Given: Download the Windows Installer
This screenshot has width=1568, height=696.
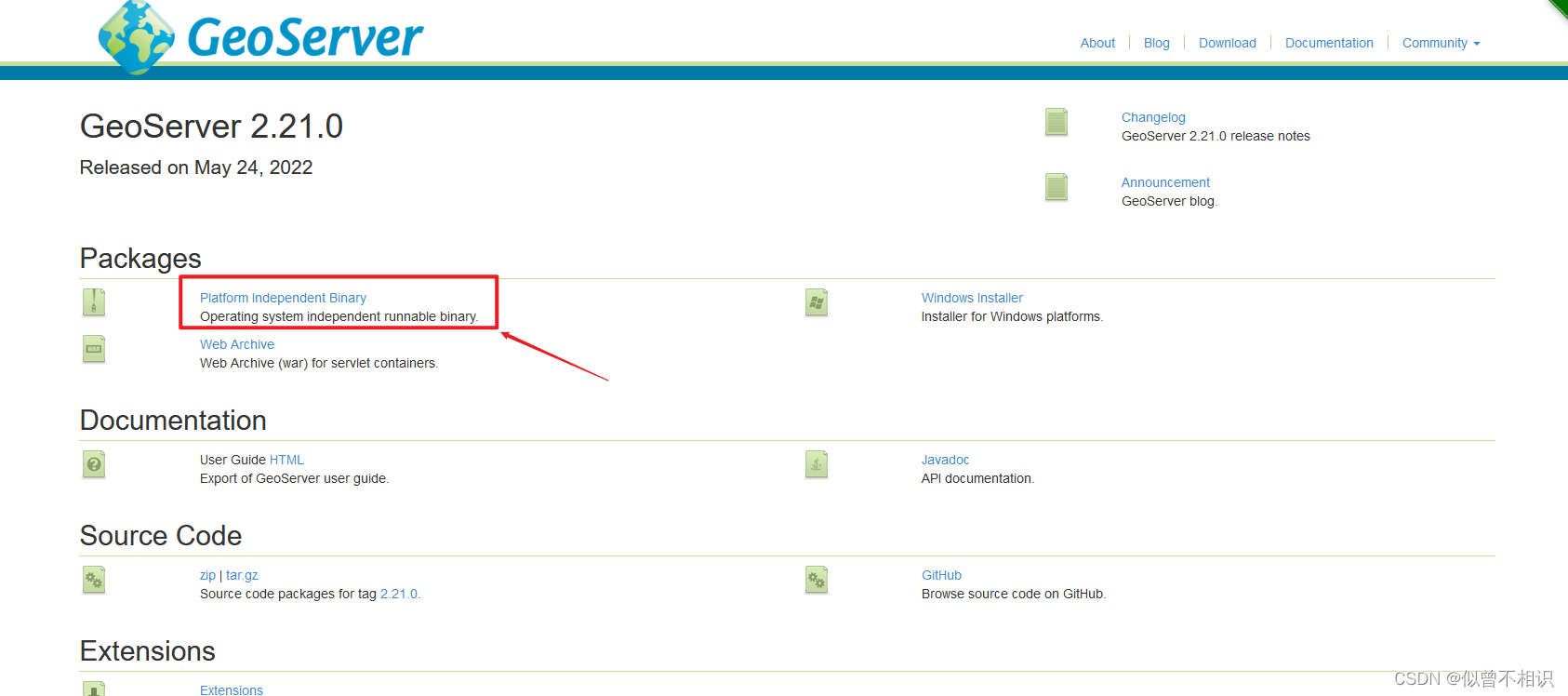Looking at the screenshot, I should 972,298.
